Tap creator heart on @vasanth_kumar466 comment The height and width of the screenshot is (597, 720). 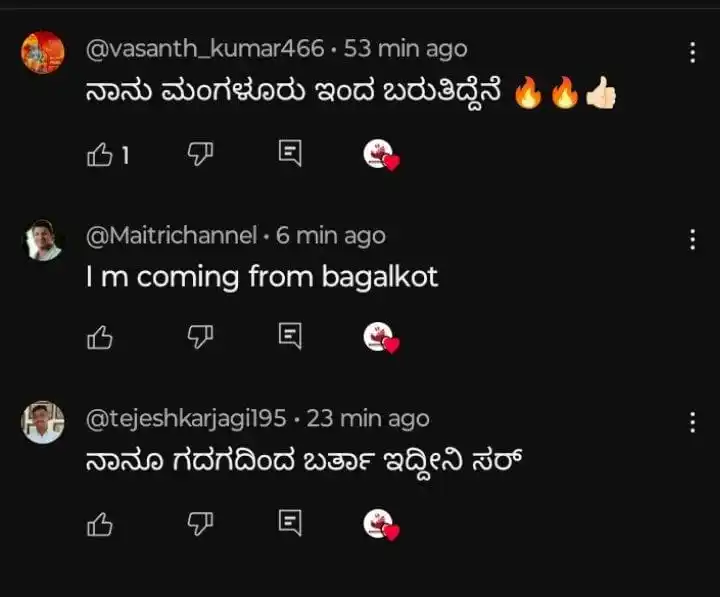pos(380,155)
